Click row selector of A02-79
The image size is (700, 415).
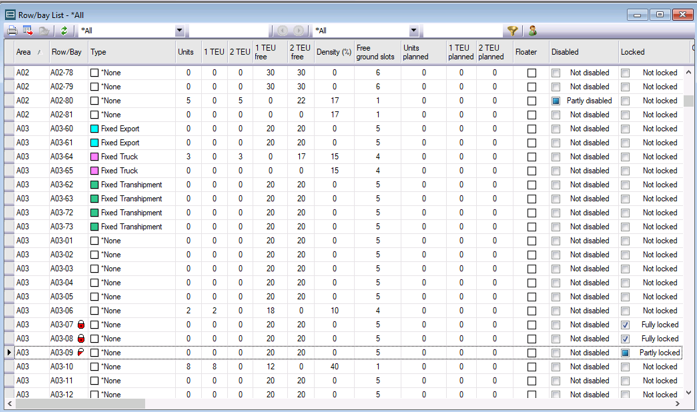pos(9,87)
